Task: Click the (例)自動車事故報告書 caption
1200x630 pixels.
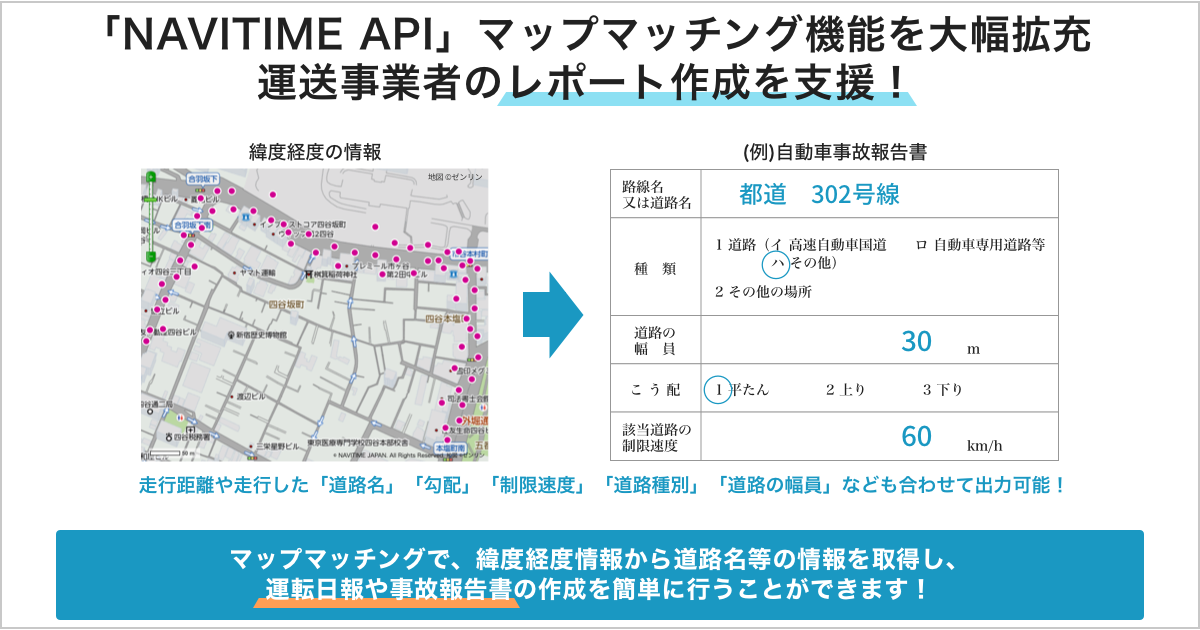Action: [834, 153]
